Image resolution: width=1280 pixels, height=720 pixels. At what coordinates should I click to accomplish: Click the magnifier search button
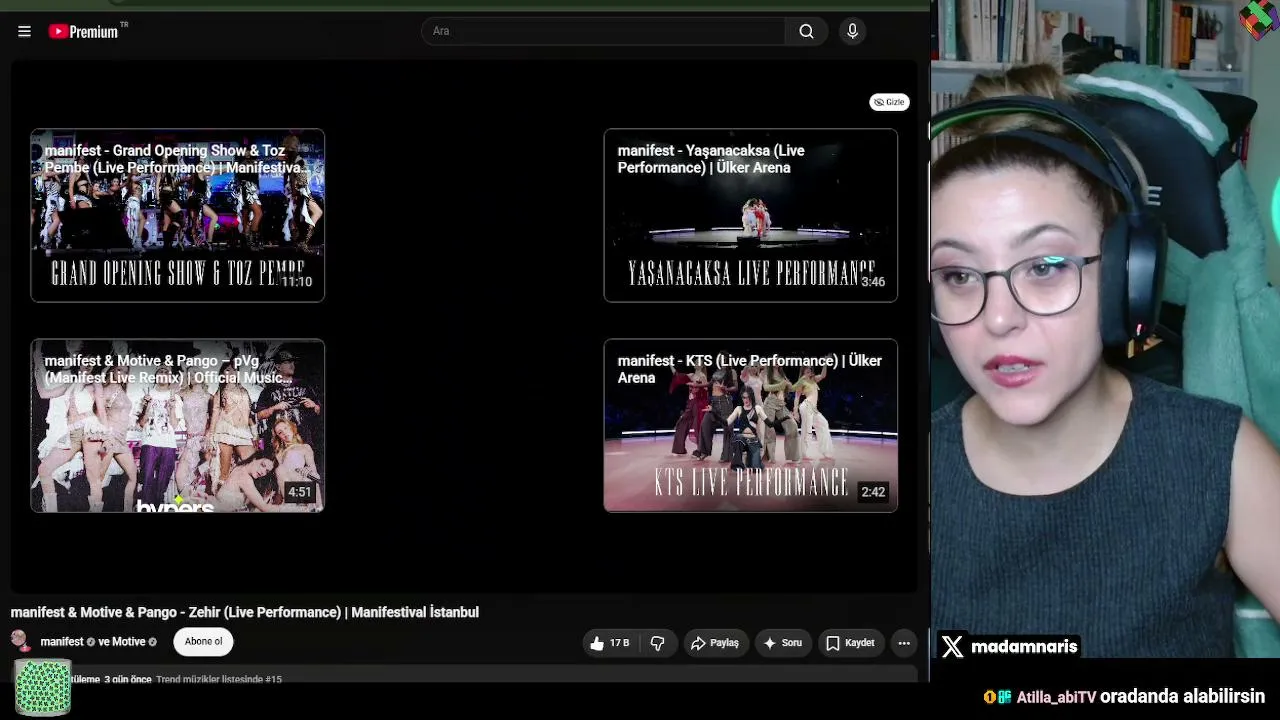(806, 31)
